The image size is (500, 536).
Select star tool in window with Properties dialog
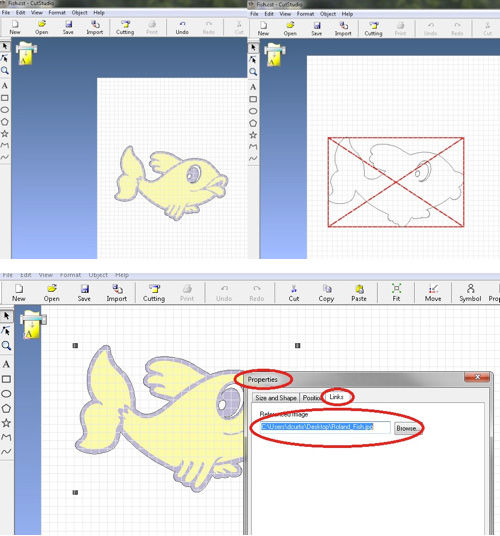[6, 423]
